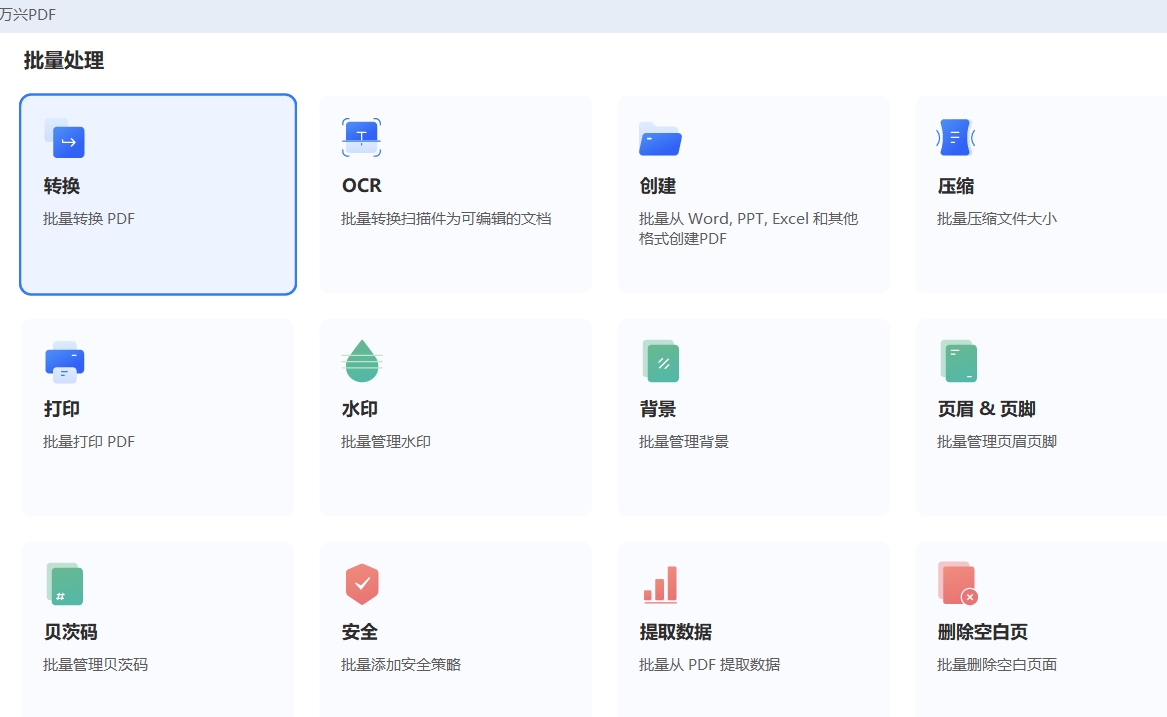Open the 转换 batch conversion card
The image size is (1167, 717).
[x=157, y=195]
